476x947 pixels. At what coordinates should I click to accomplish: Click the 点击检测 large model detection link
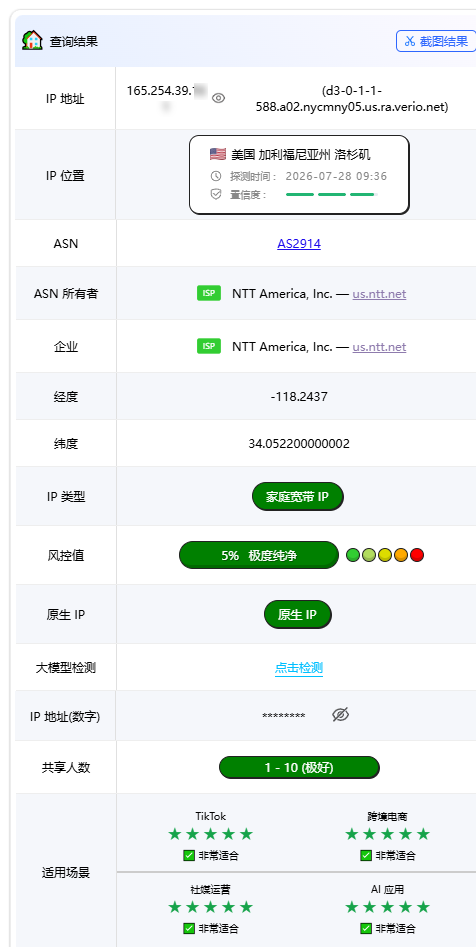click(x=299, y=668)
